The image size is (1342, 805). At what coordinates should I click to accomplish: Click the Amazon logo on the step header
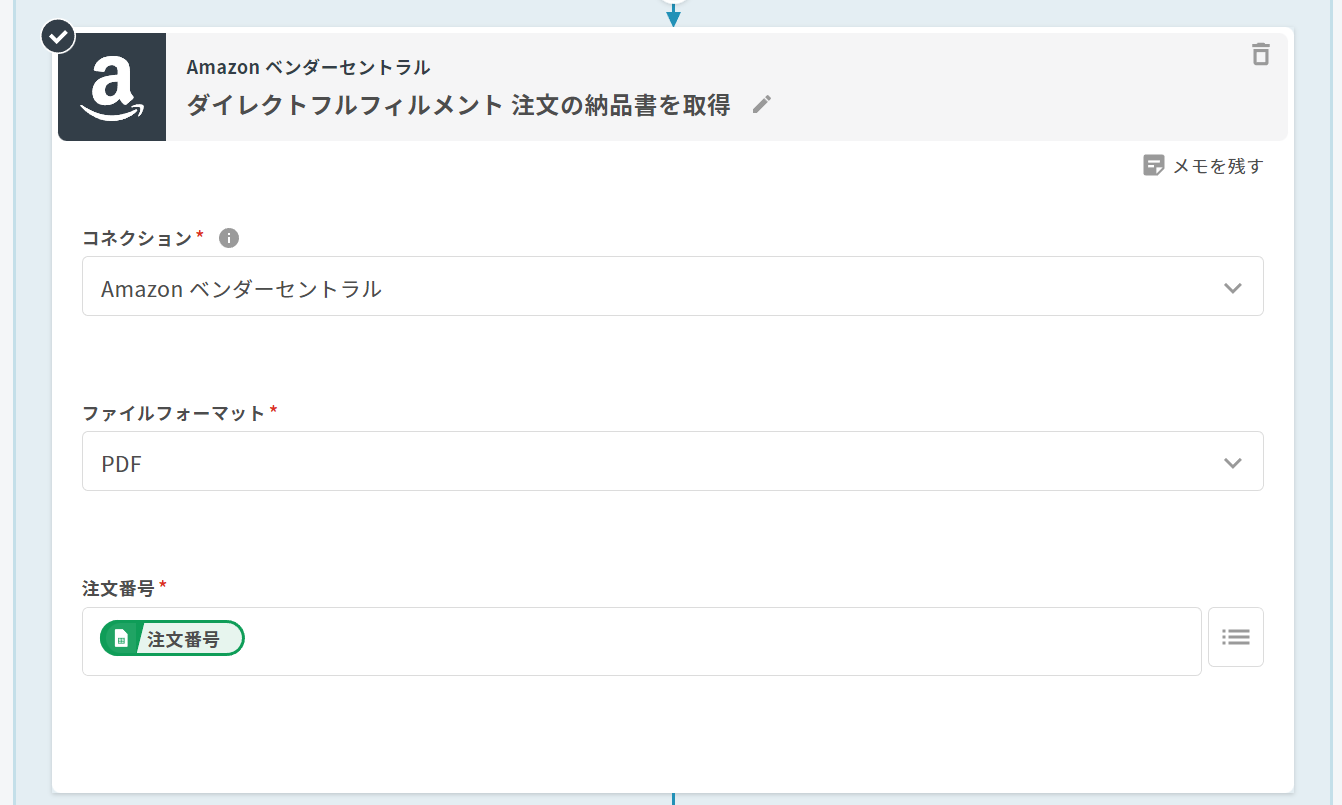pos(112,87)
